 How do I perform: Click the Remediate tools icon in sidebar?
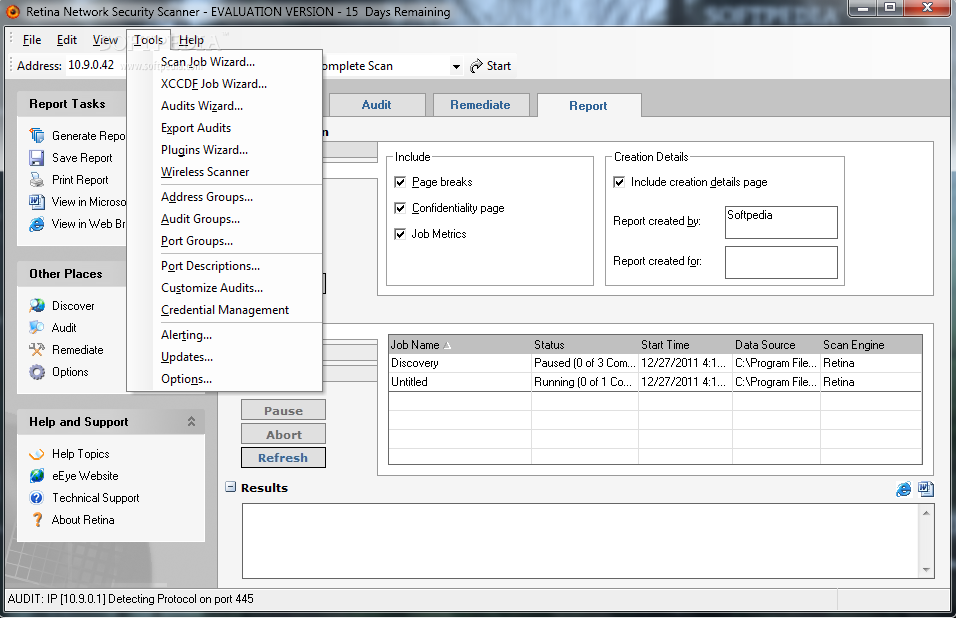pyautogui.click(x=37, y=349)
